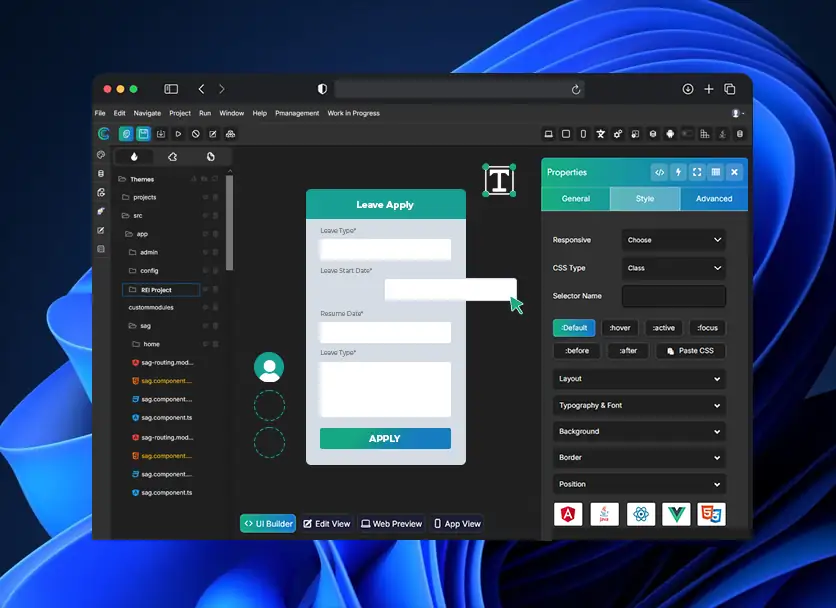The image size is (836, 608).
Task: Select the HTML5 CSS3 icon
Action: pyautogui.click(x=711, y=514)
